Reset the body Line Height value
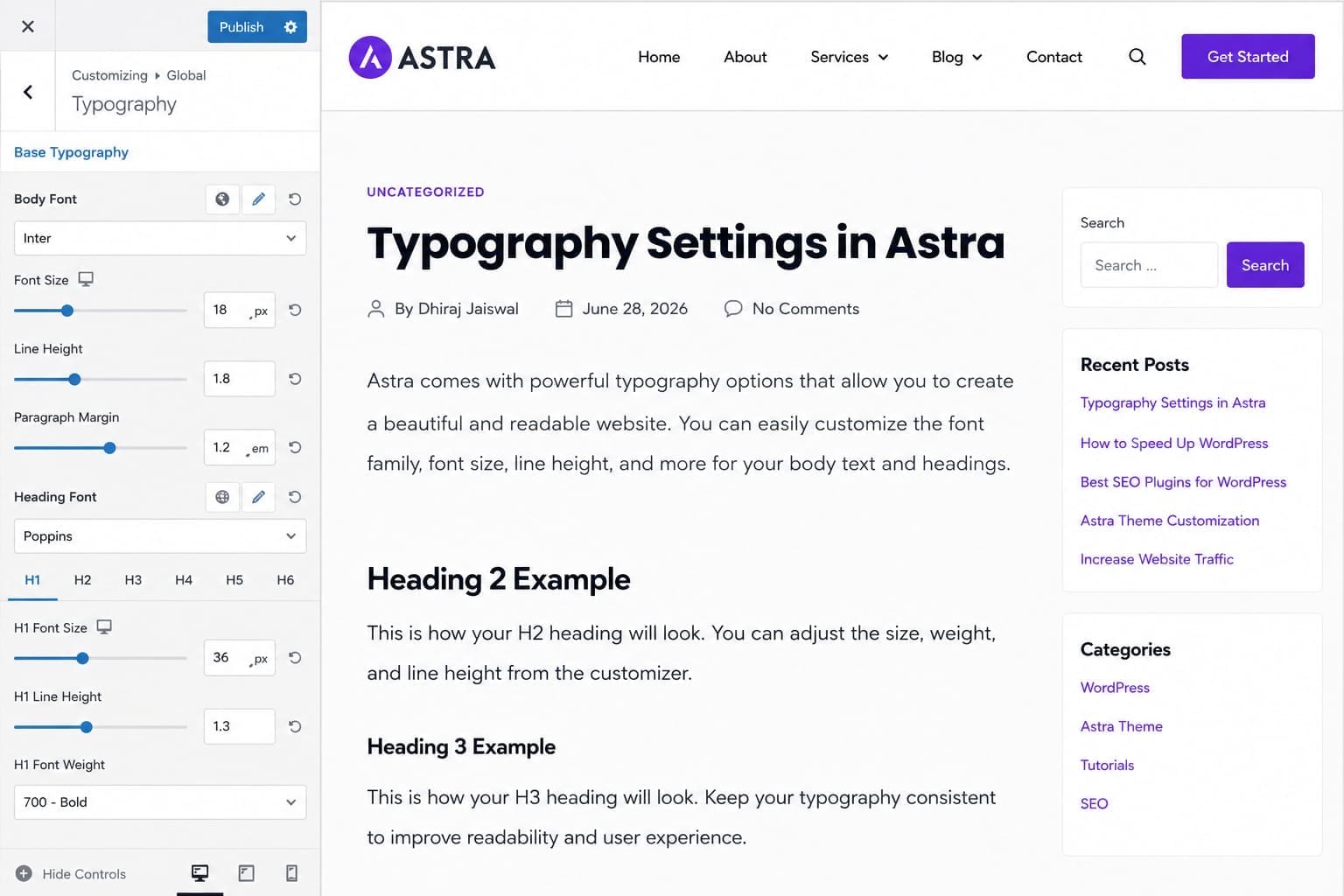 [x=295, y=379]
